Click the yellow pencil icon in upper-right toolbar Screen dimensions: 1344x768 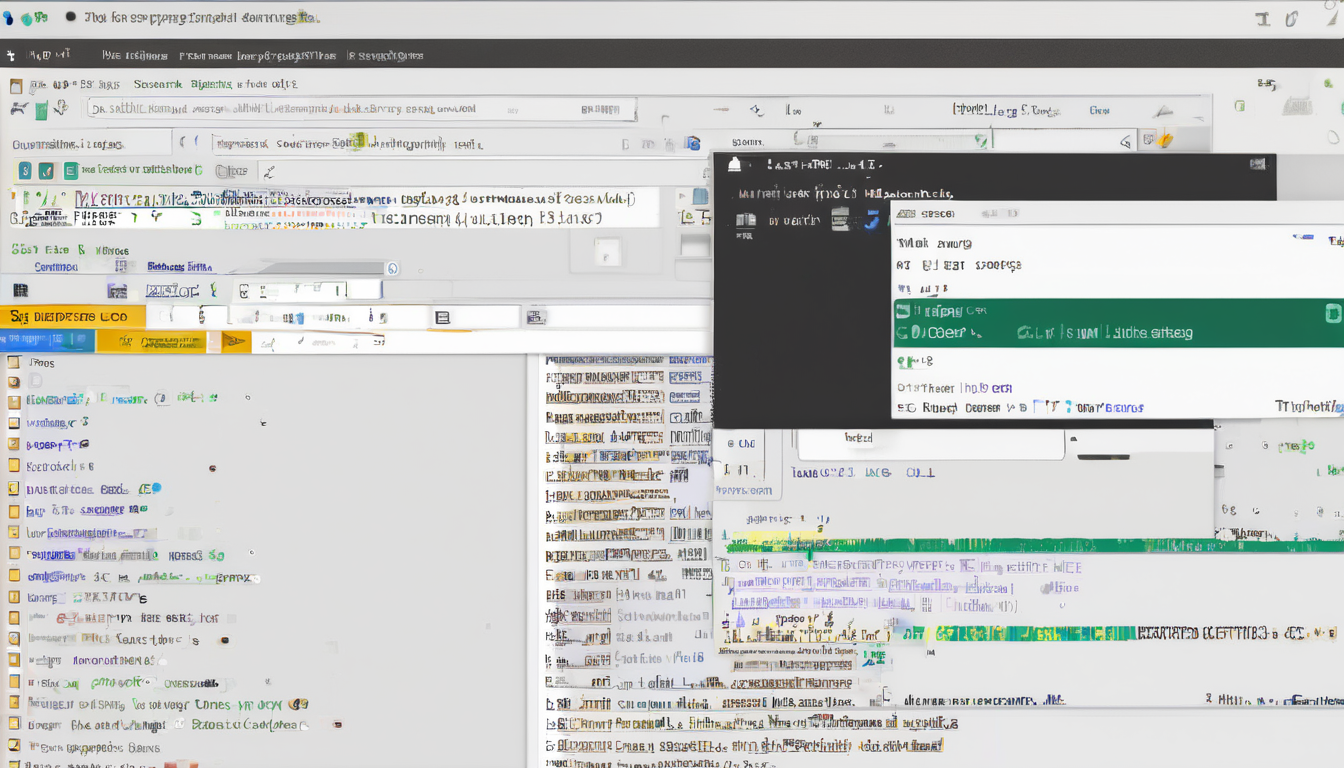[x=1164, y=140]
